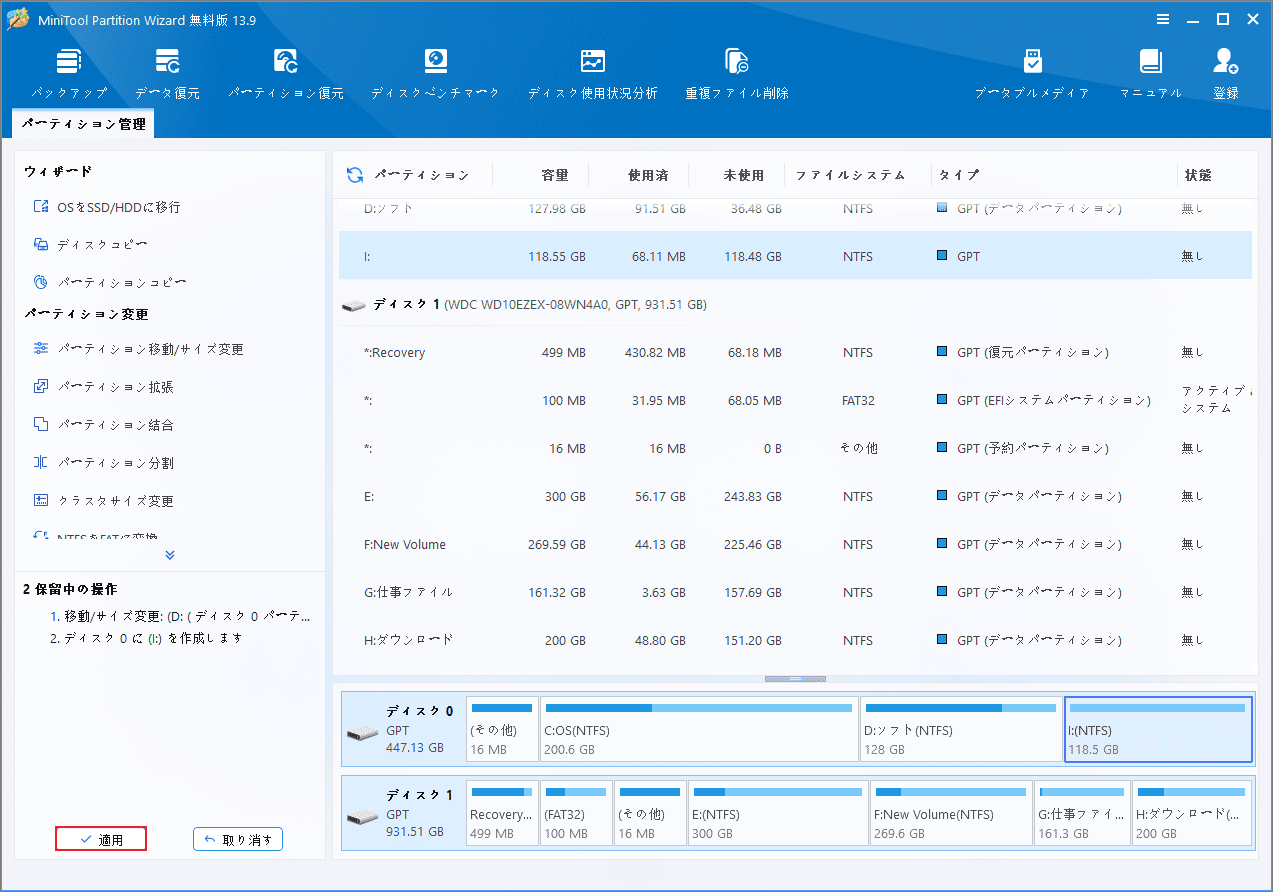
Task: Open the hamburger menu in title bar
Action: click(x=1163, y=19)
